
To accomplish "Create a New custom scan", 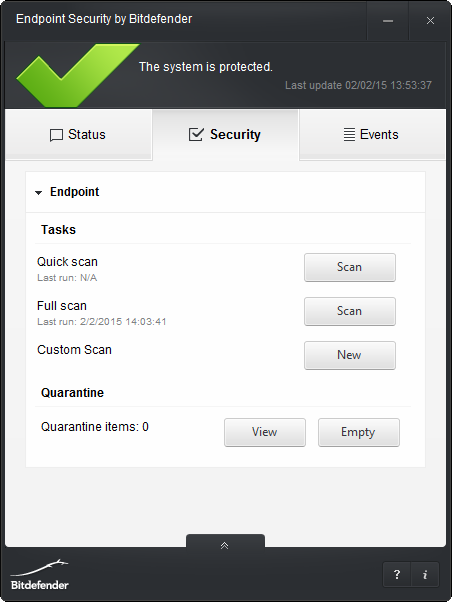I will (350, 356).
